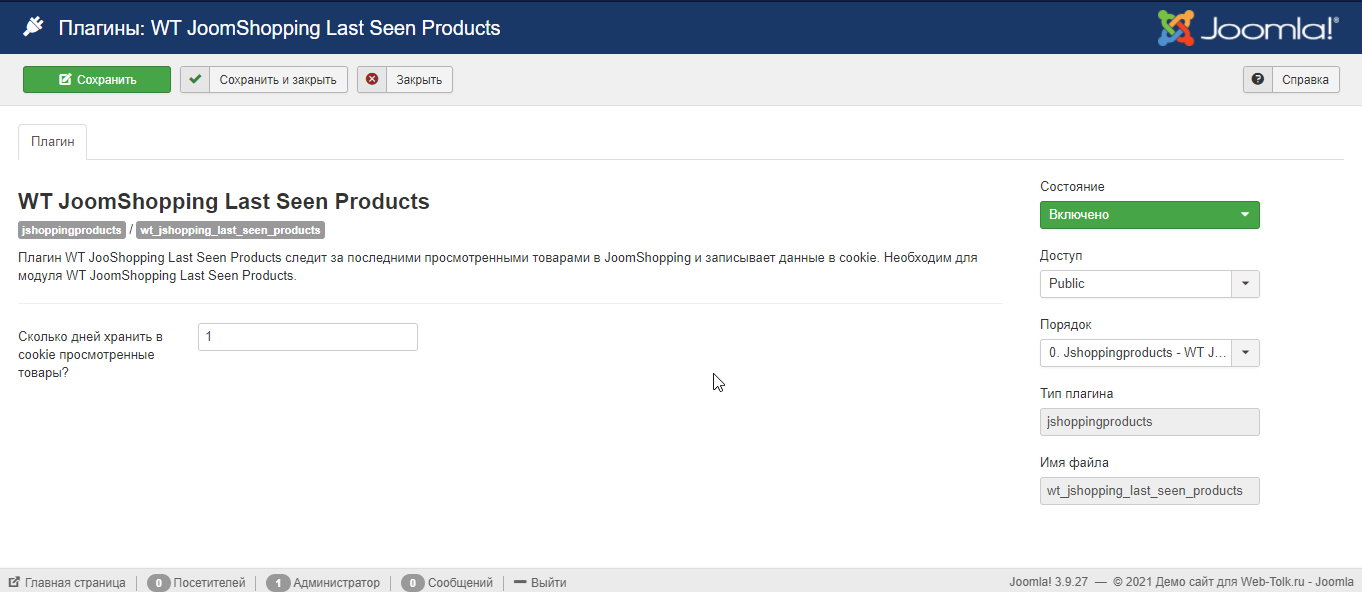Image resolution: width=1362 pixels, height=592 pixels.
Task: Switch to the Плагин tab
Action: pyautogui.click(x=52, y=142)
